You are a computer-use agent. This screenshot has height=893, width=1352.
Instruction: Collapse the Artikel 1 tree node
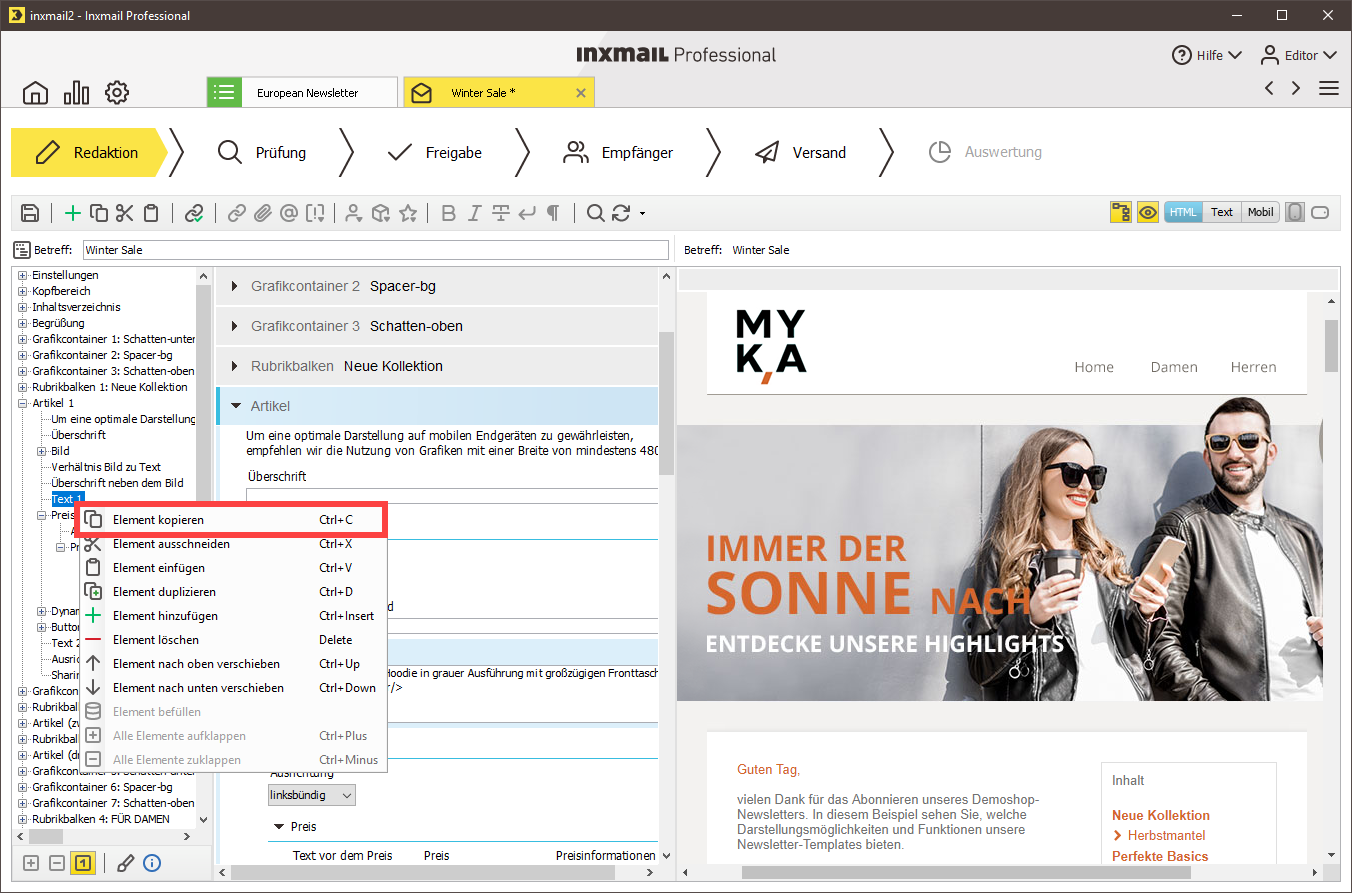point(23,403)
